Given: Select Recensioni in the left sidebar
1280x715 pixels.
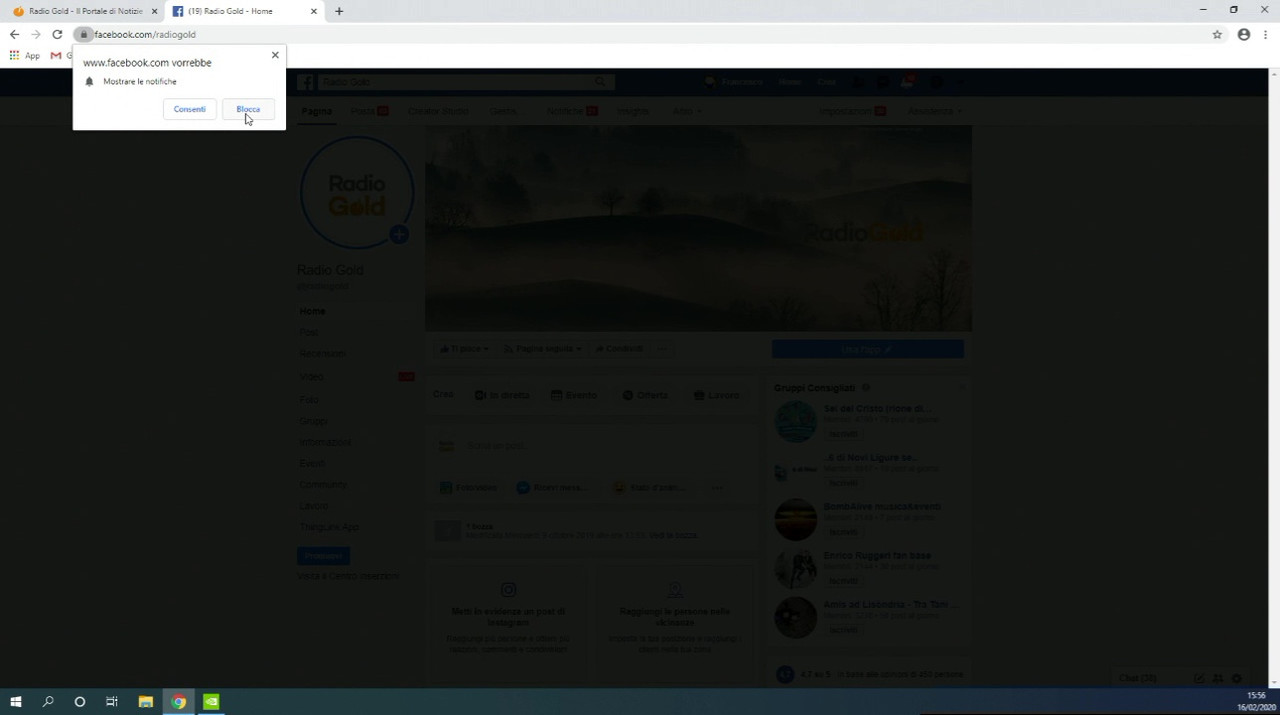Looking at the screenshot, I should [x=322, y=354].
